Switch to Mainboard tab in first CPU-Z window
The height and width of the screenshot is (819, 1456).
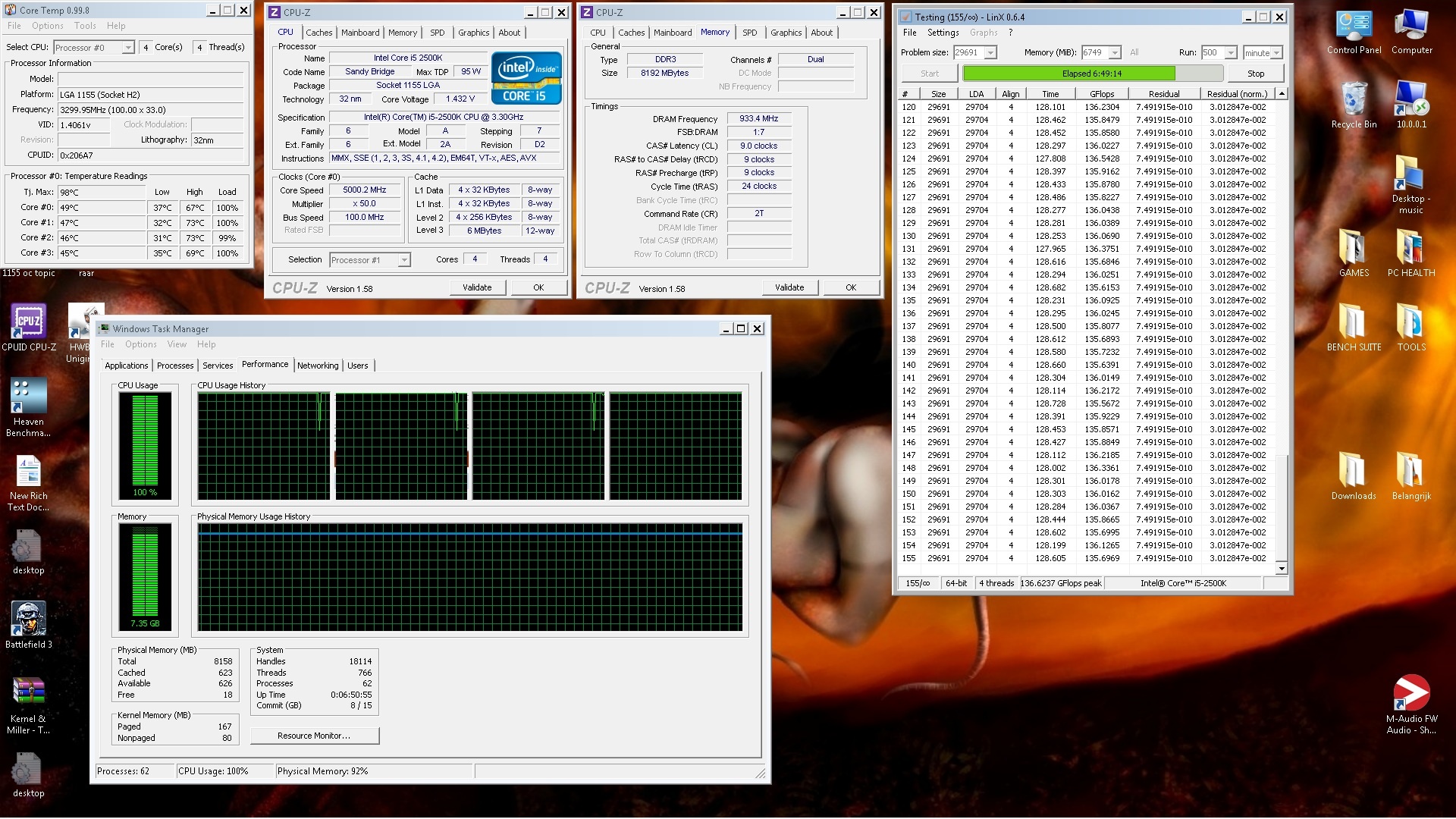[360, 33]
